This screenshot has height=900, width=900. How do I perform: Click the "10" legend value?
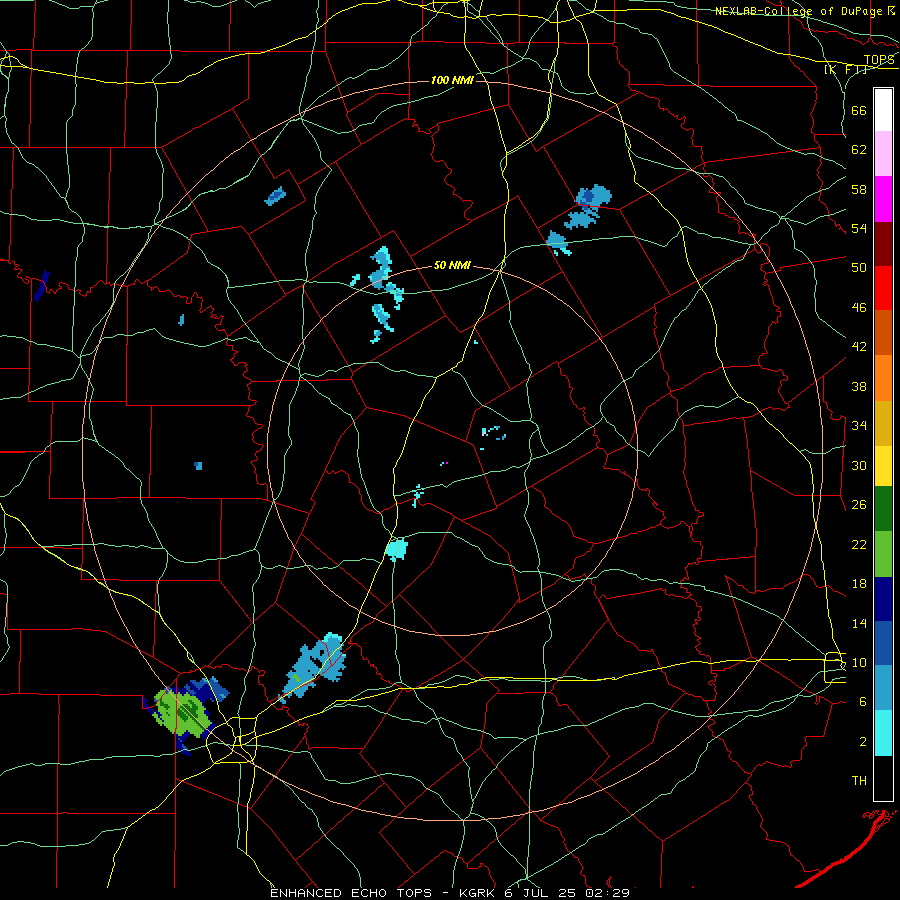coord(859,662)
